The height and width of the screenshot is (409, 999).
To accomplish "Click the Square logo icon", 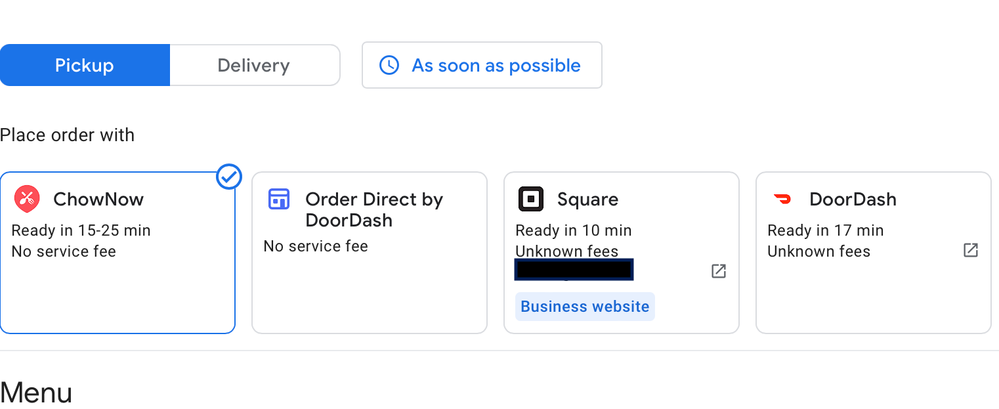I will pos(531,199).
